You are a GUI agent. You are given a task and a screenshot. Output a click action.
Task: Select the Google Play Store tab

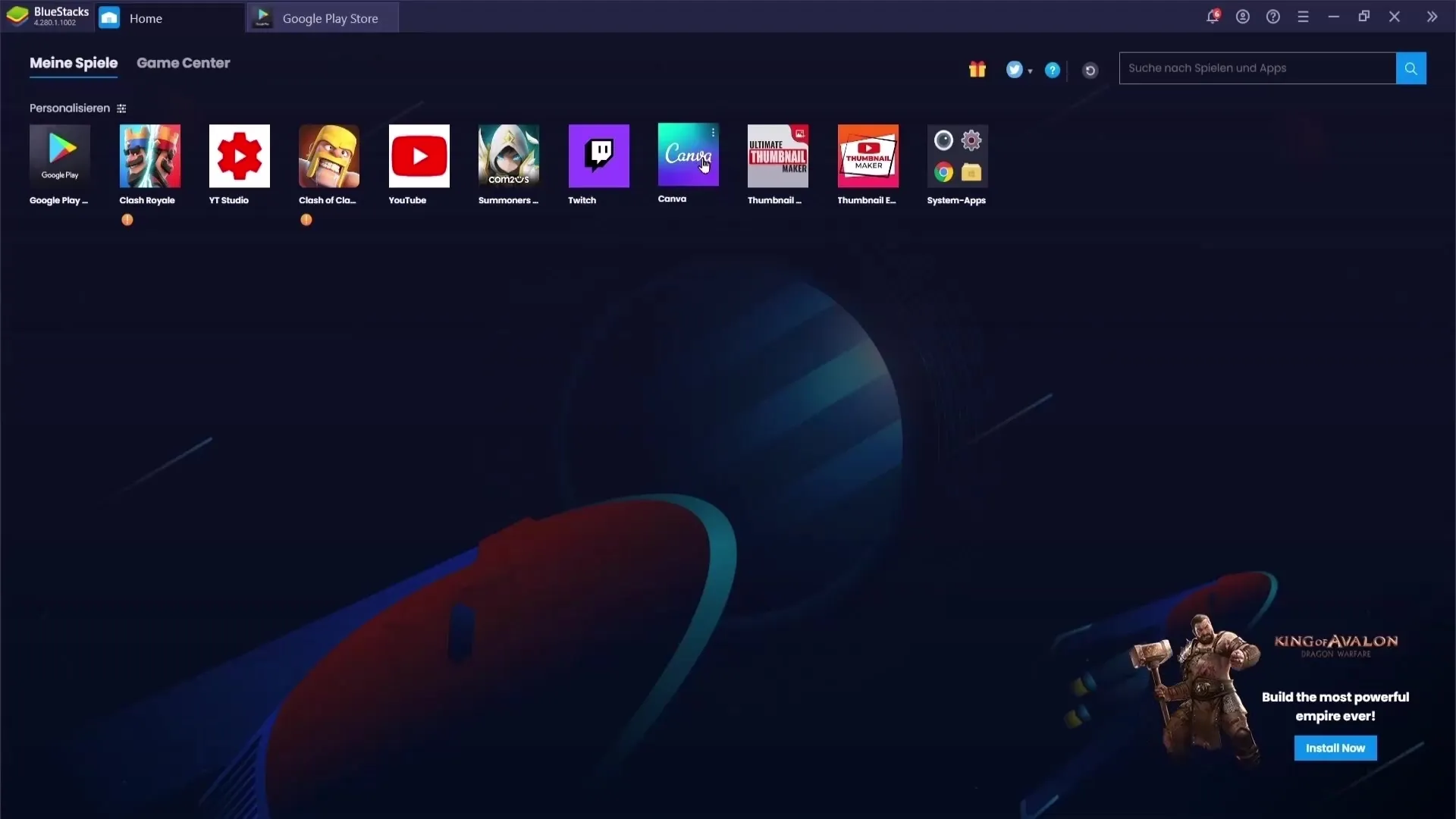coord(323,17)
